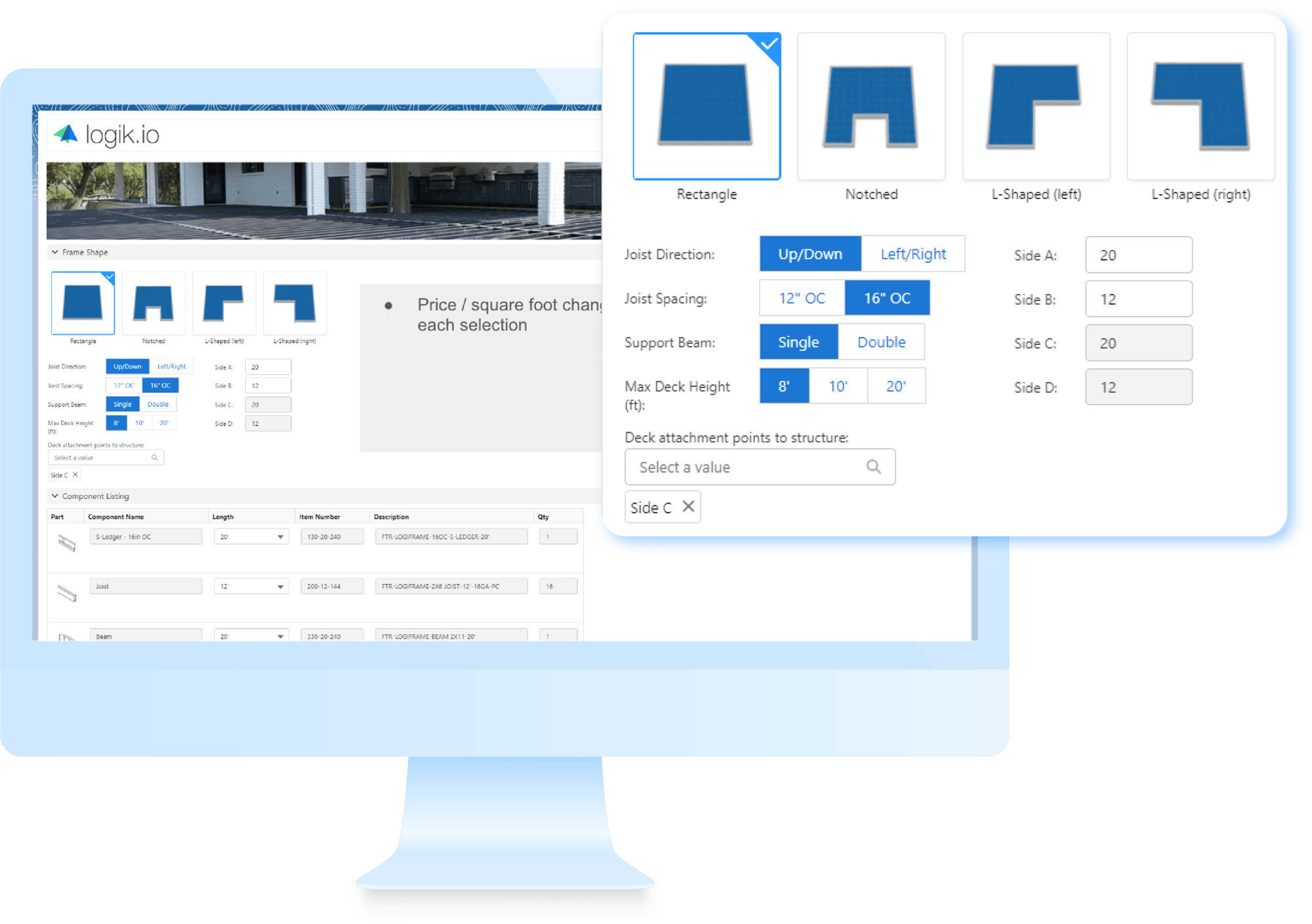Set Max Deck Height to 8' in popup

(x=784, y=386)
